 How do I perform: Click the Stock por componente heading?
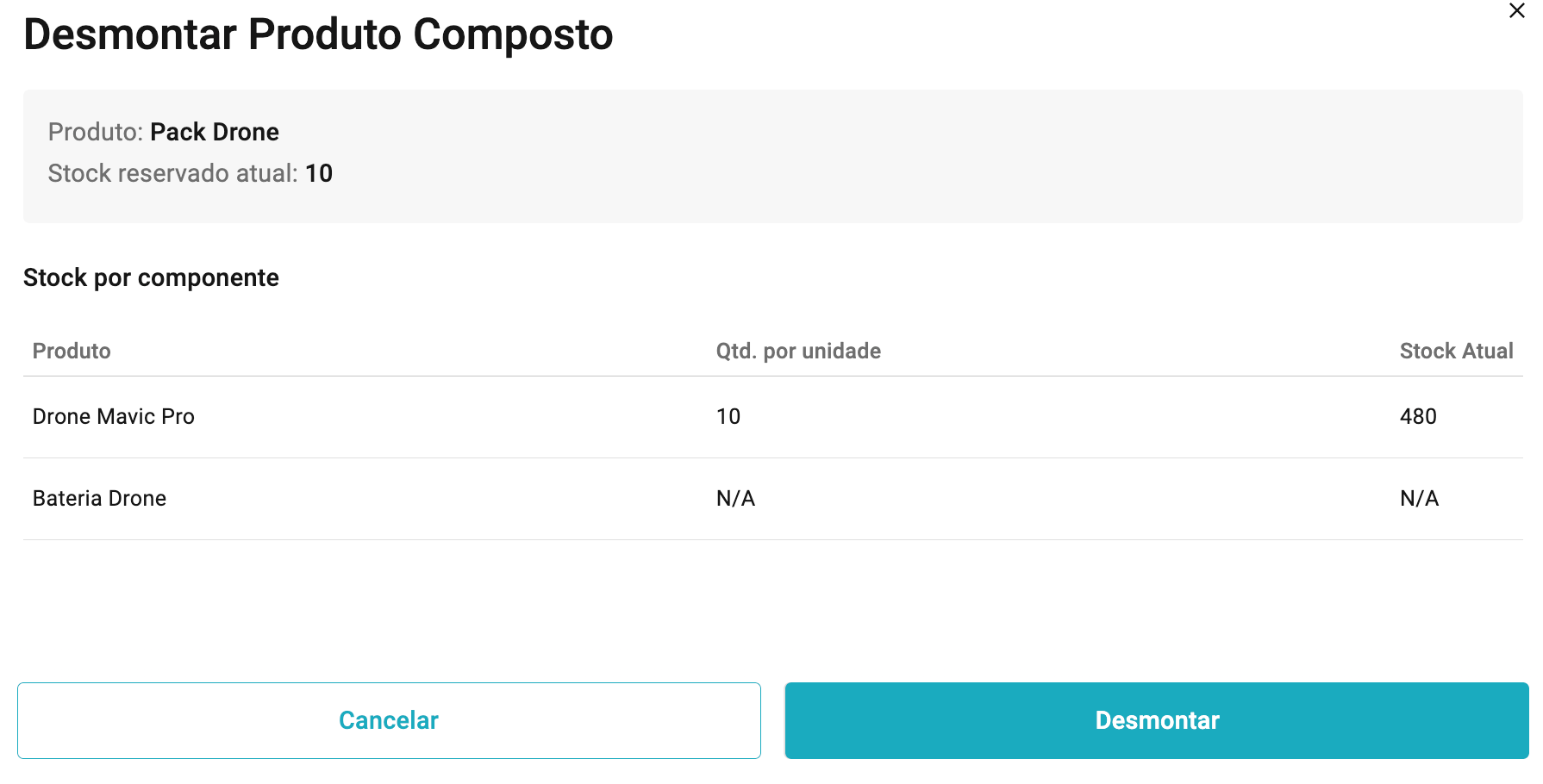tap(151, 277)
